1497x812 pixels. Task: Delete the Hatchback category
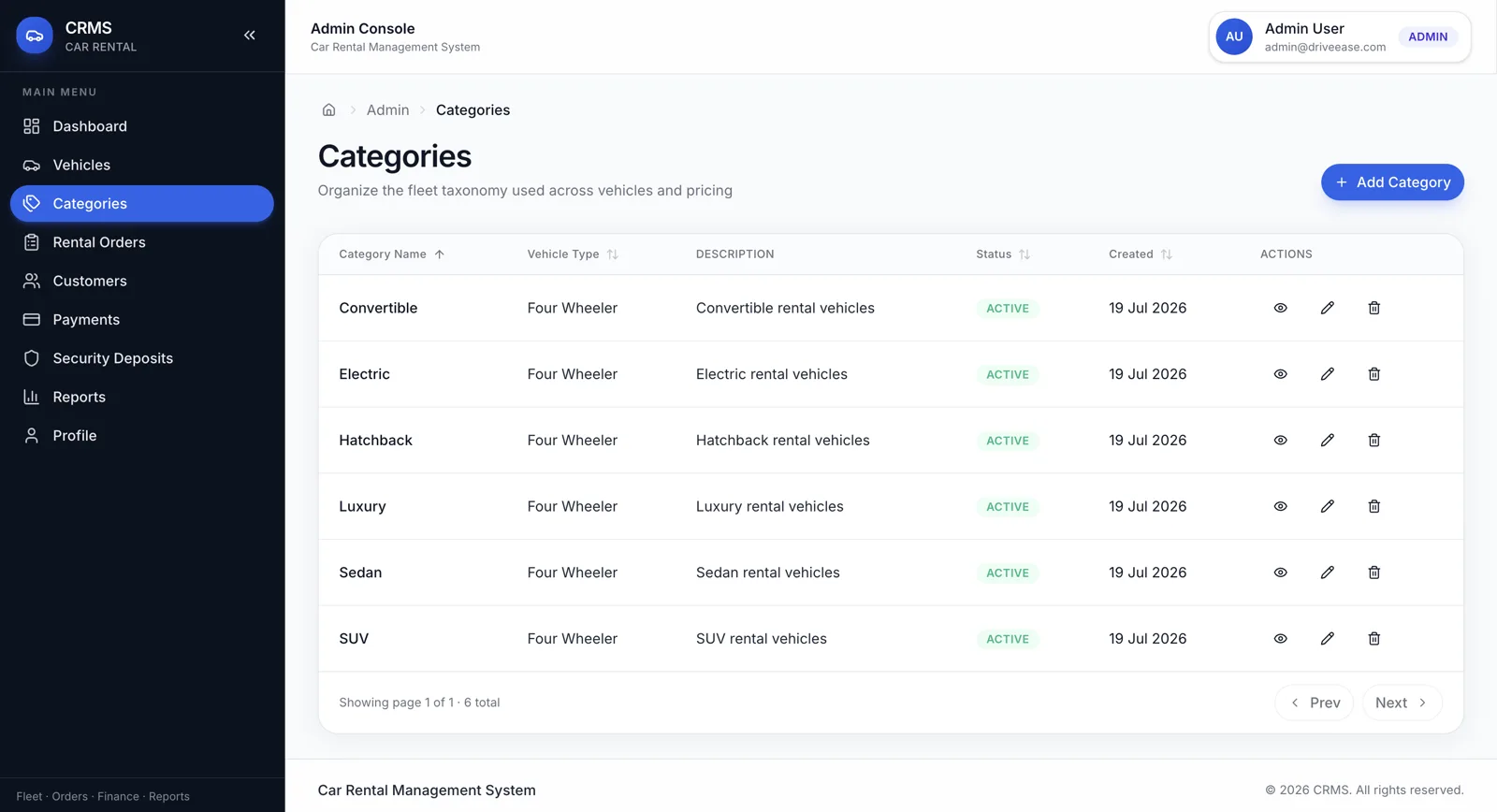tap(1373, 441)
